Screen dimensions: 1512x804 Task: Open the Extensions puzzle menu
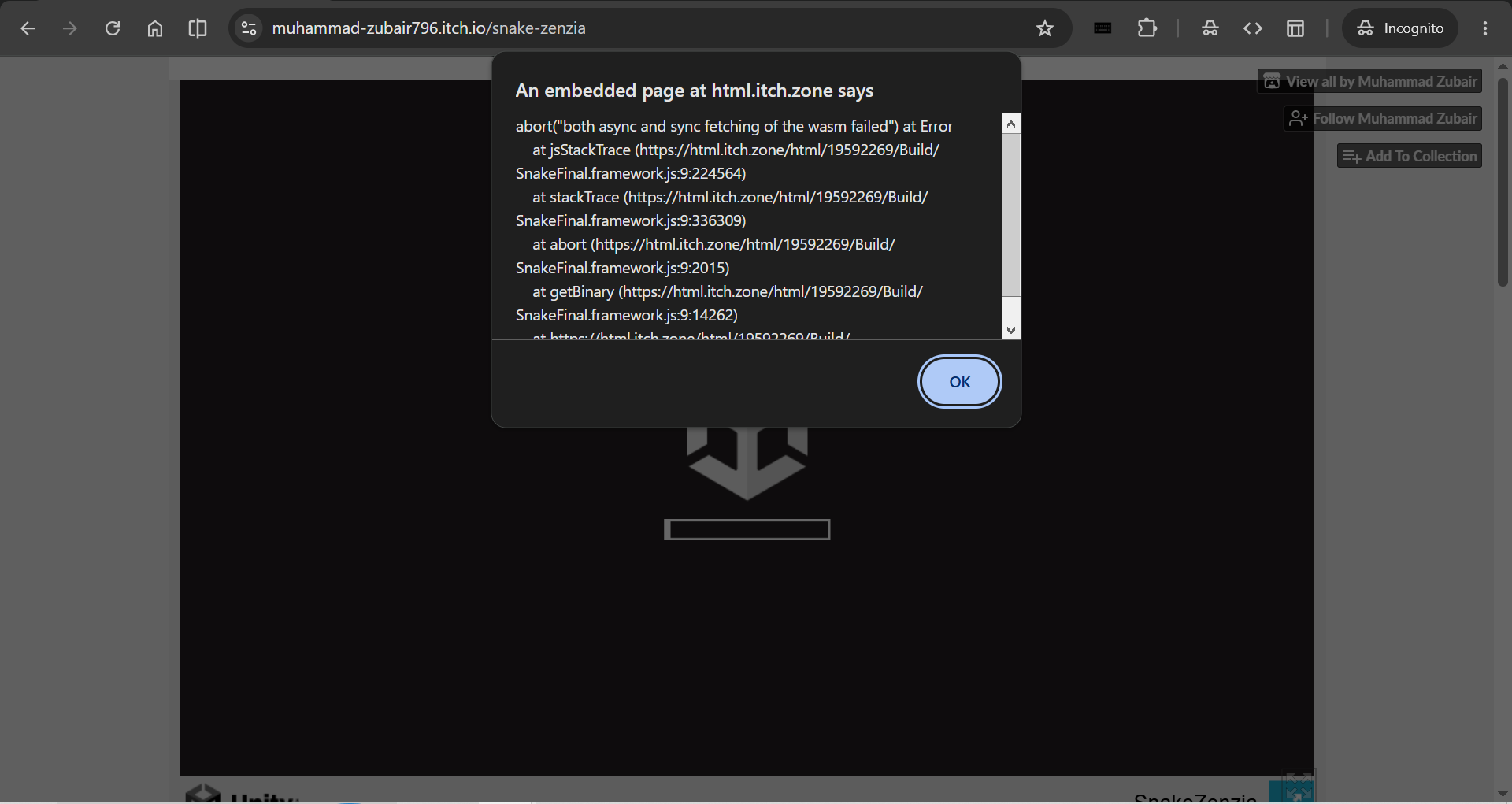click(1147, 28)
